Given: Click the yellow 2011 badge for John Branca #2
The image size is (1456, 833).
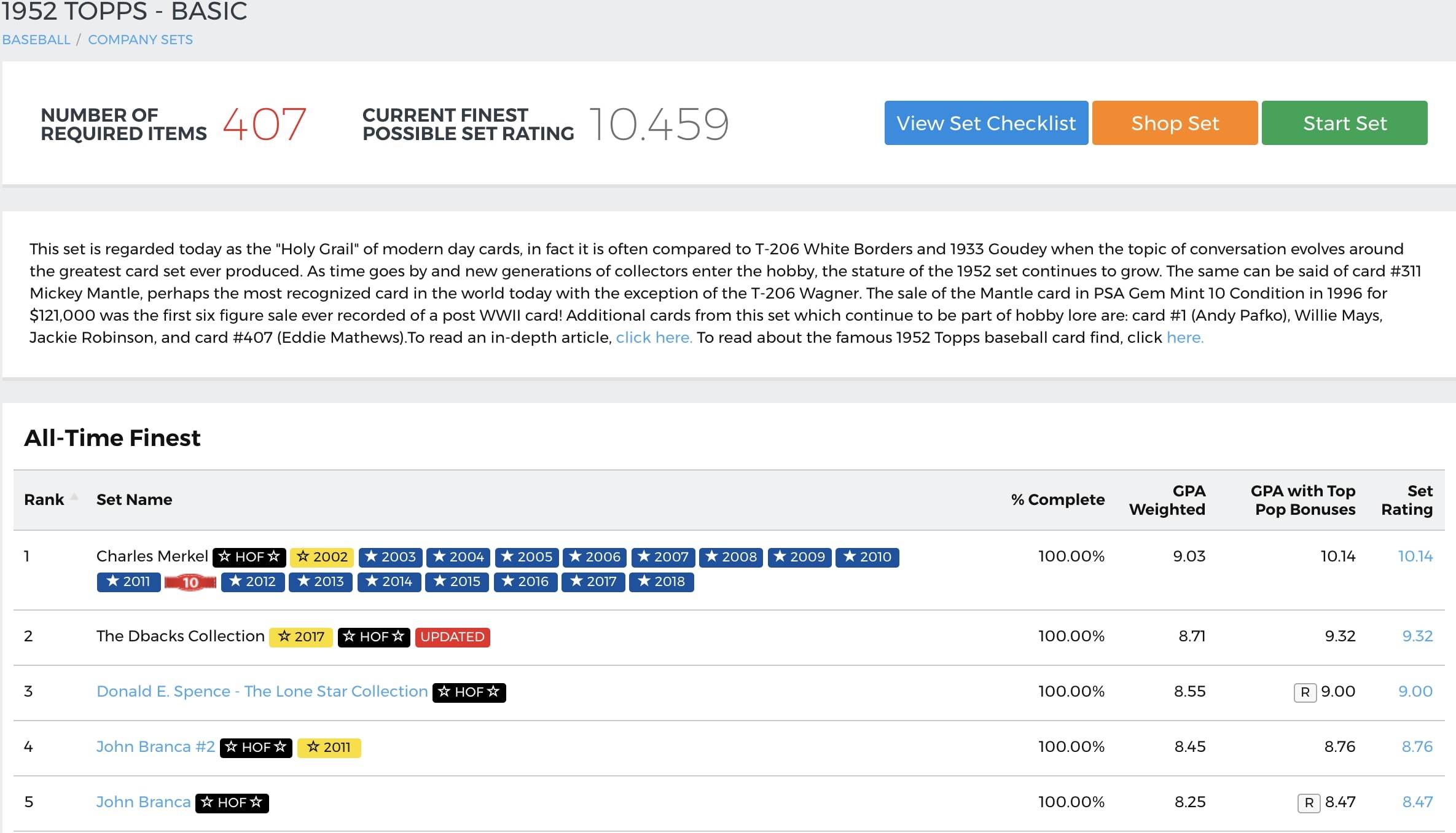Looking at the screenshot, I should coord(329,748).
